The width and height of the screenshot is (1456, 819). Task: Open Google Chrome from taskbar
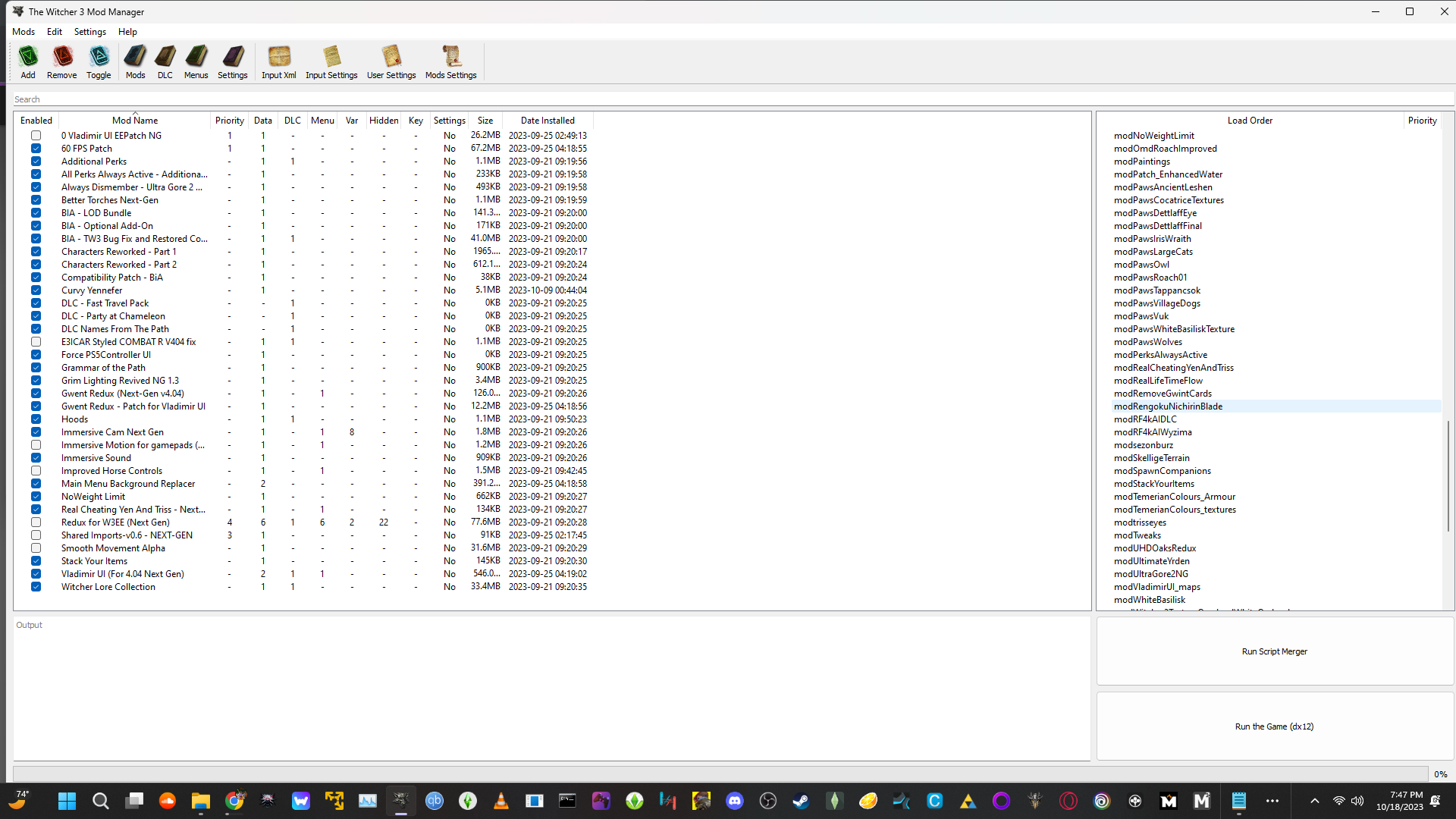pyautogui.click(x=235, y=801)
